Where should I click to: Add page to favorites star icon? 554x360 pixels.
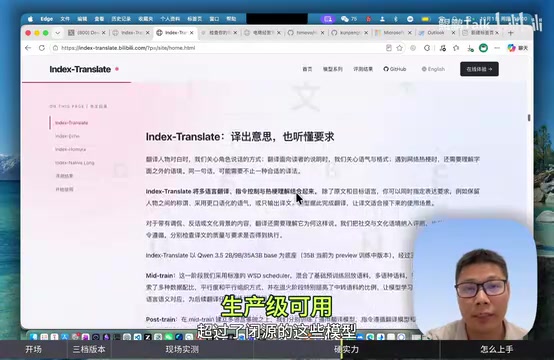pyautogui.click(x=399, y=48)
